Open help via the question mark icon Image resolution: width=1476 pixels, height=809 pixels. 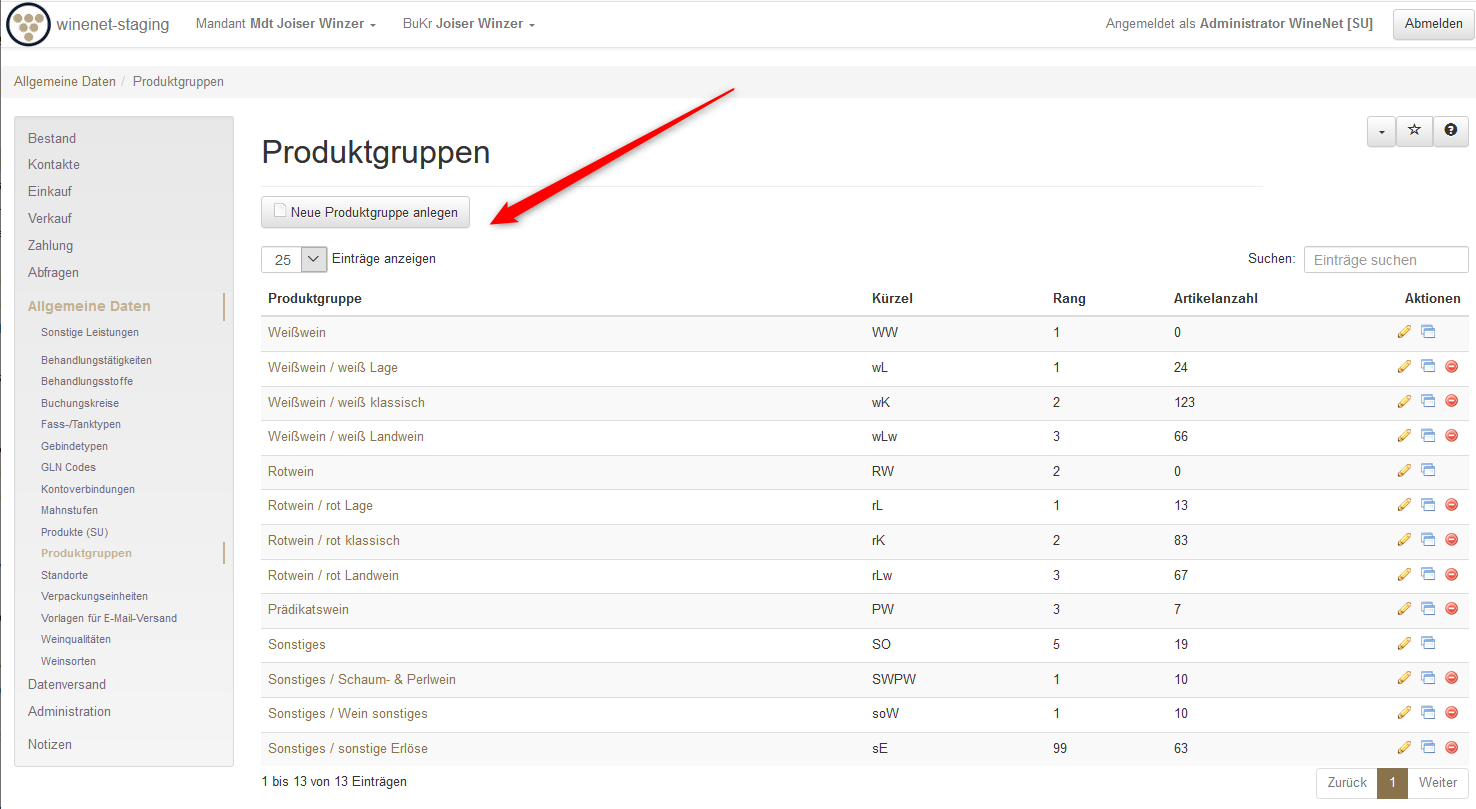[1450, 131]
